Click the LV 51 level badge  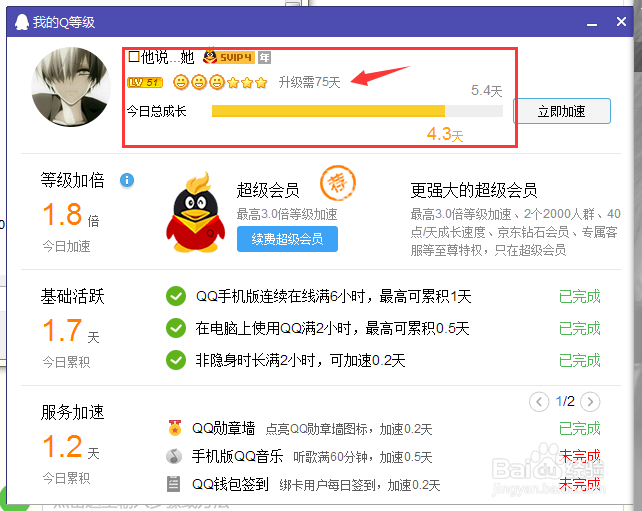click(145, 82)
